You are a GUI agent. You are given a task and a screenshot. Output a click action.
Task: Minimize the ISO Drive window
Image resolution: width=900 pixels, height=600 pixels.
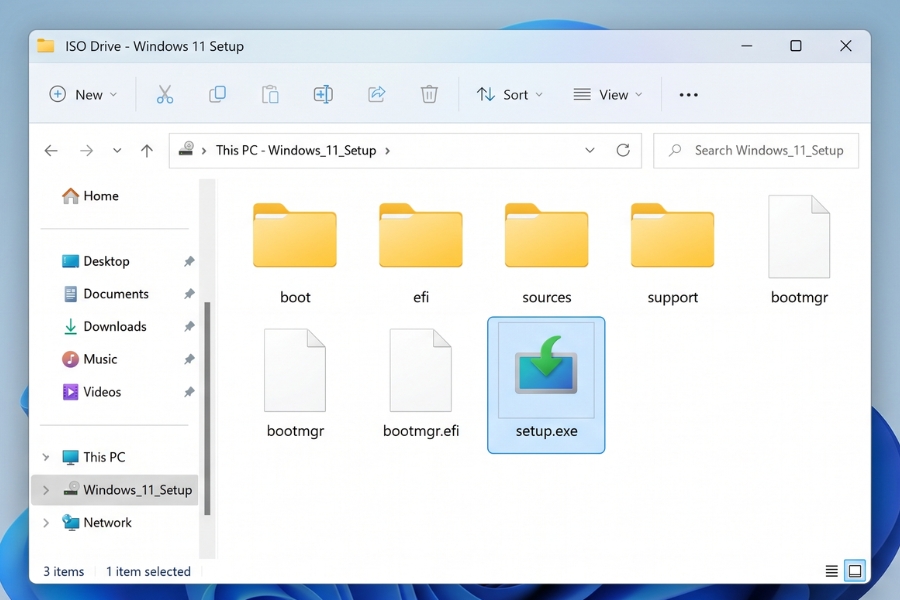coord(746,45)
